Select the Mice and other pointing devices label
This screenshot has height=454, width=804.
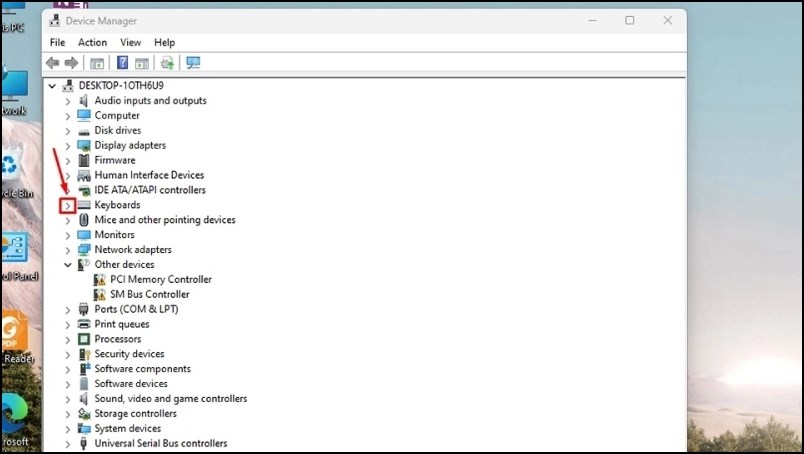(x=165, y=220)
